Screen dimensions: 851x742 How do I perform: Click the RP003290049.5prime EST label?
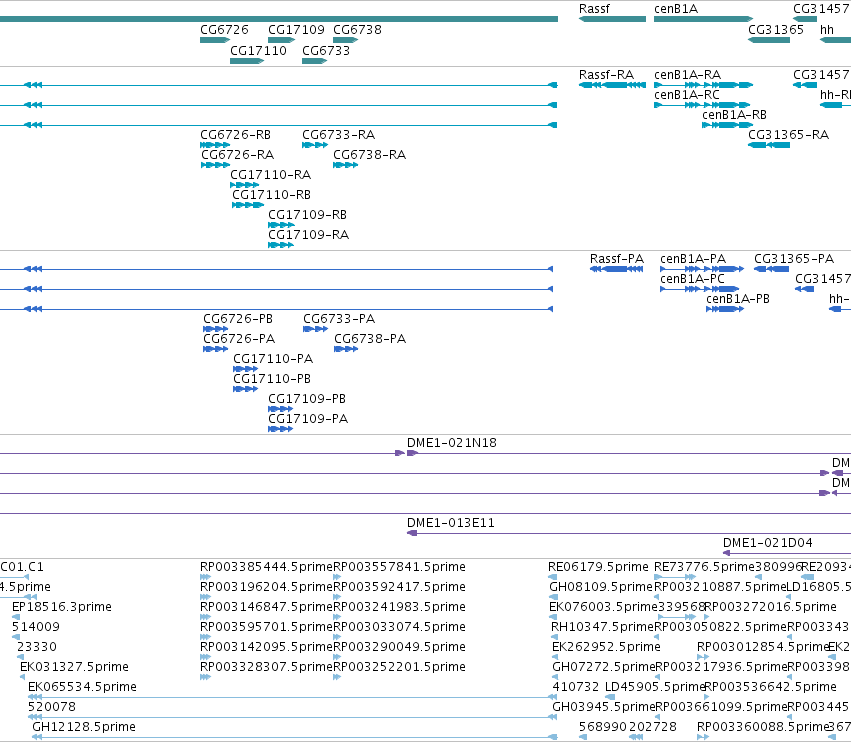coord(399,646)
